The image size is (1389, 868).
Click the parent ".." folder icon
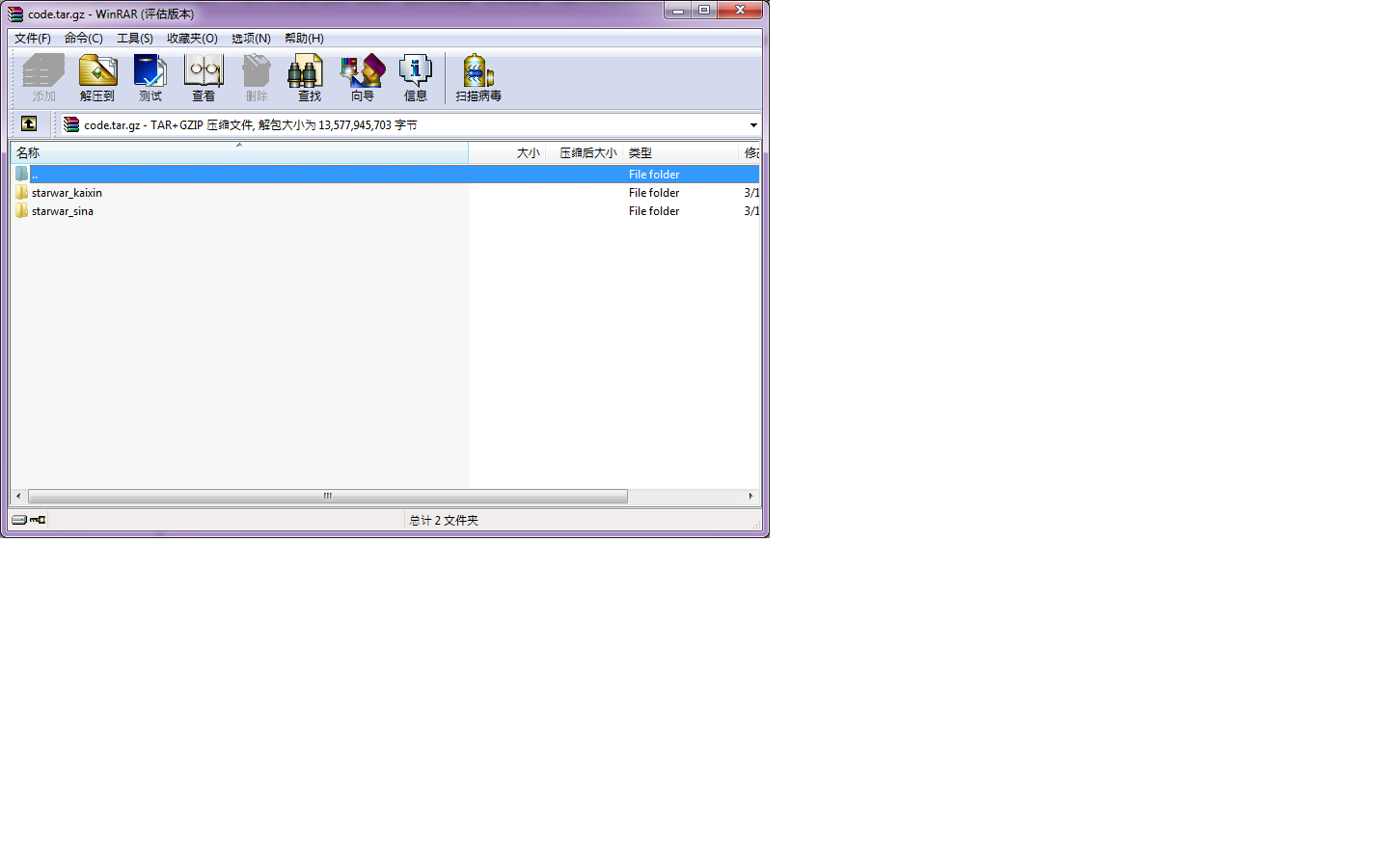[x=21, y=175]
